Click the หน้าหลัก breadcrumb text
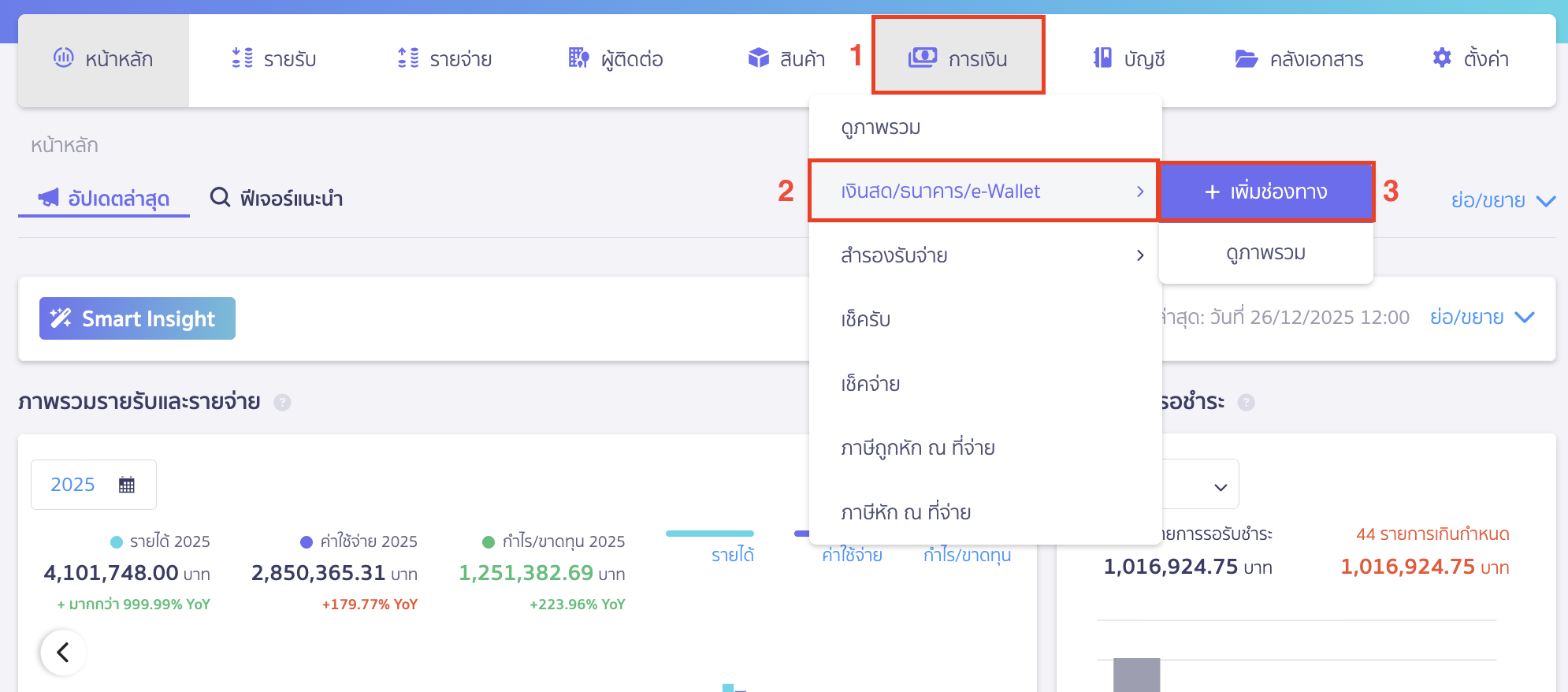Viewport: 1568px width, 692px height. tap(65, 145)
